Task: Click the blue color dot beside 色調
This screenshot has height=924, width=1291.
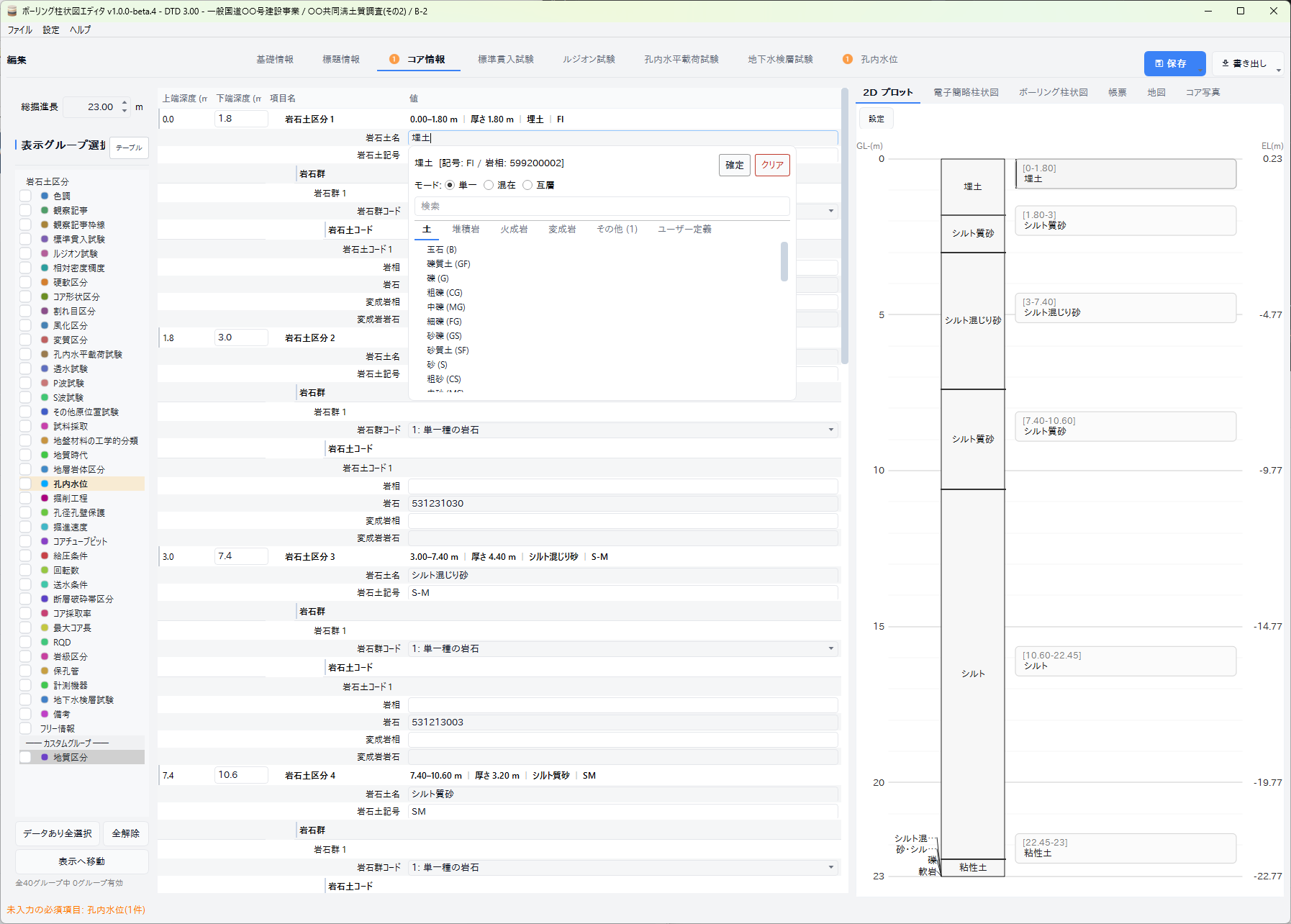Action: (x=45, y=196)
